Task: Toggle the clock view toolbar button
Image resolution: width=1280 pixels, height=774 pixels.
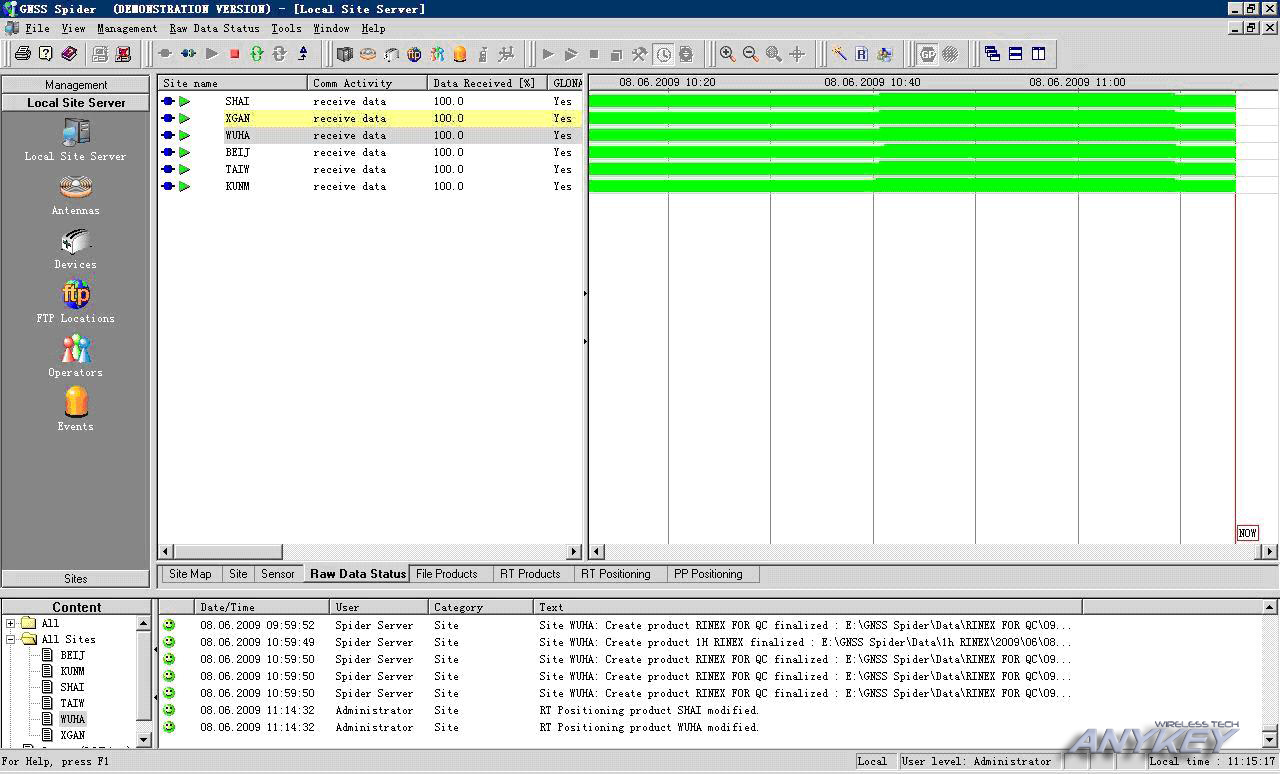Action: 663,54
